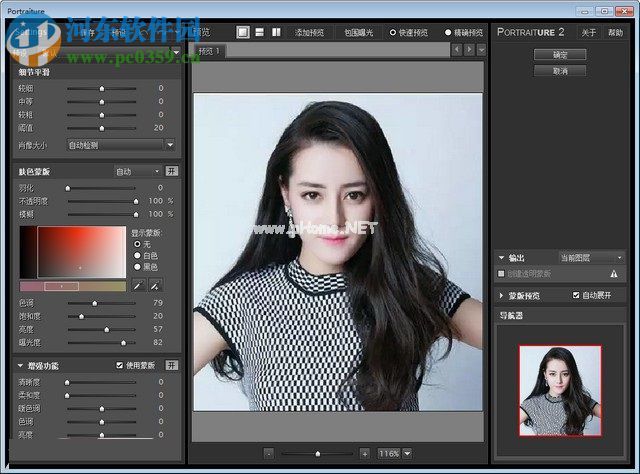Viewport: 640px width, 474px height.
Task: Select the single preview layout icon
Action: (x=243, y=31)
